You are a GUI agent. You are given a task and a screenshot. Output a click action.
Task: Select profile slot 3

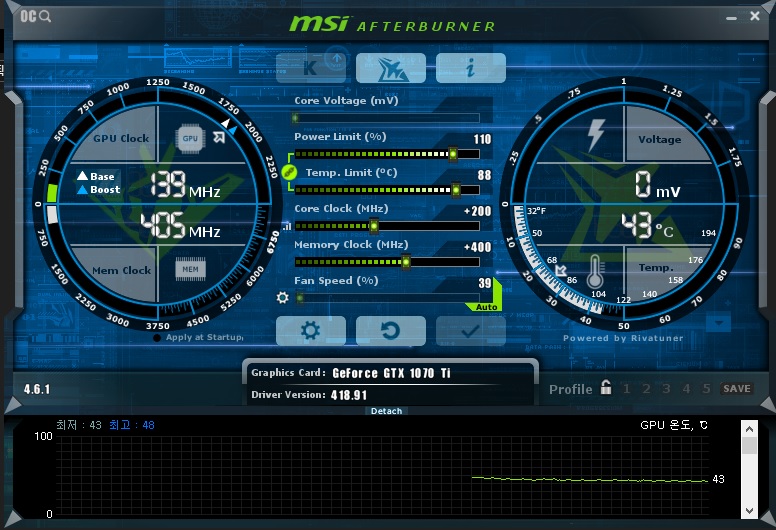pos(666,389)
